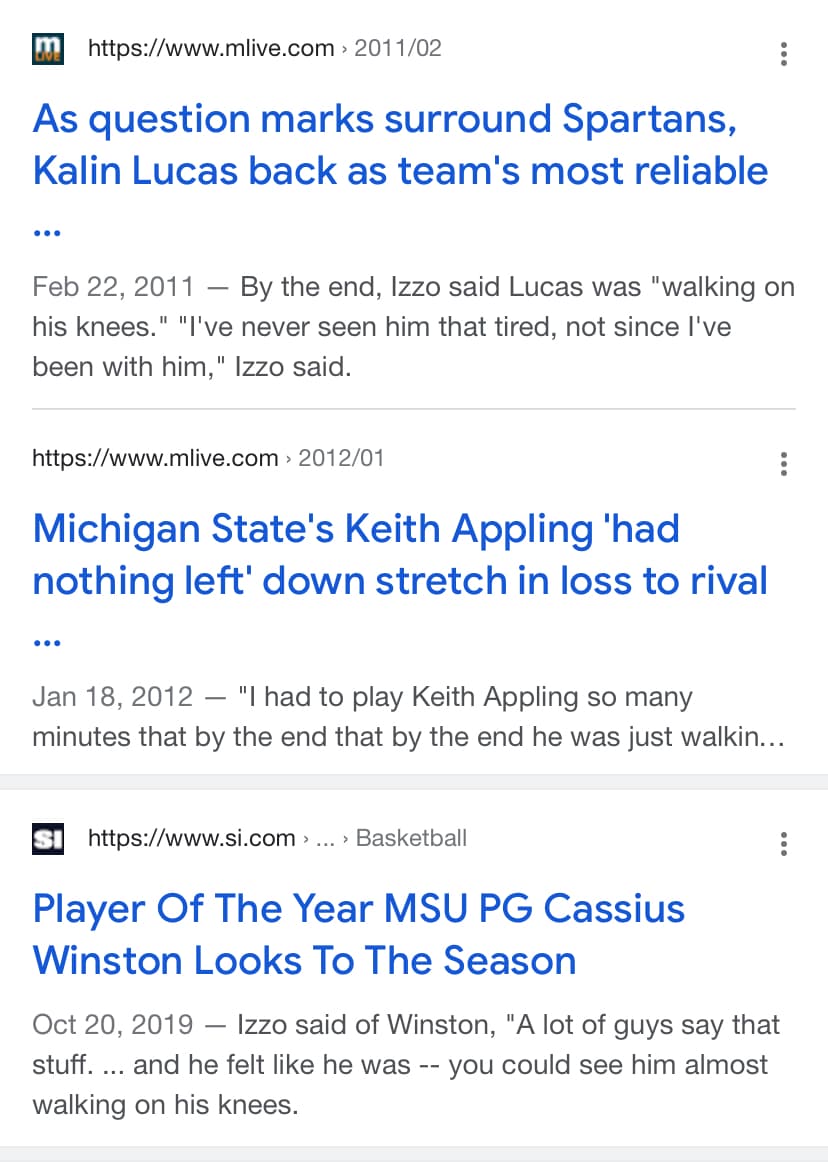Screen dimensions: 828x1162
Task: Tap the mlive favicon icon
Action: click(x=48, y=48)
